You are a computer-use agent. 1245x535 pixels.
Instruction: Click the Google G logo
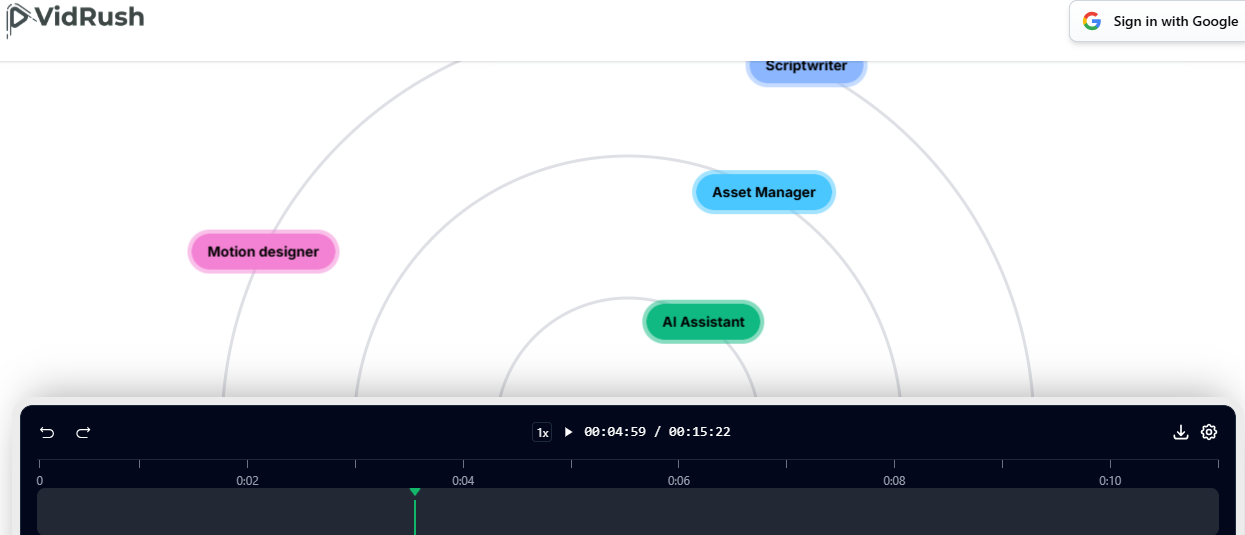pyautogui.click(x=1091, y=21)
